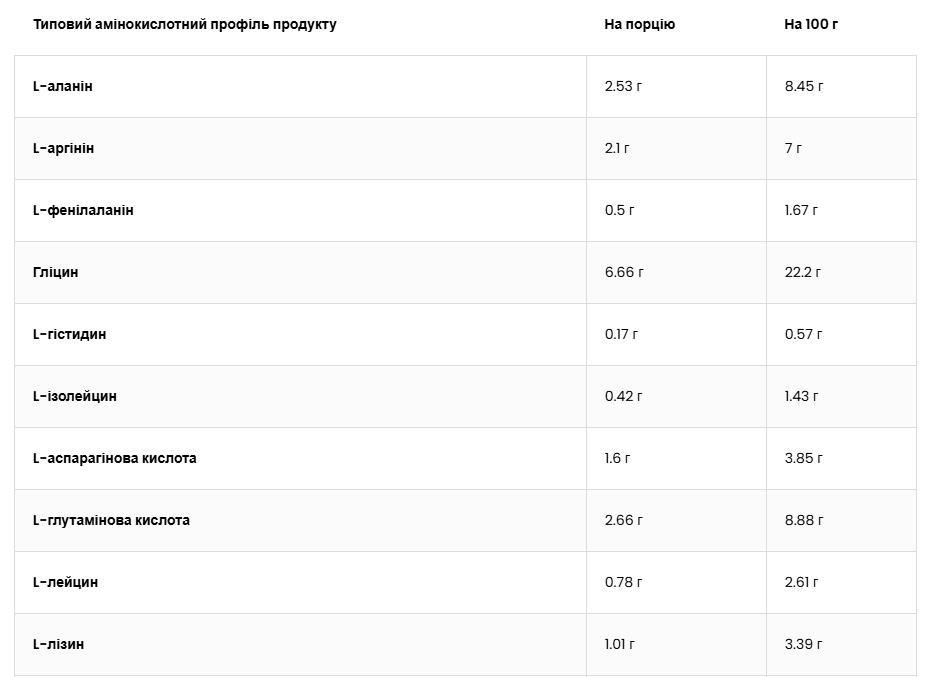Viewport: 926px width, 677px height.
Task: Click the "На порцію" column header
Action: 639,24
